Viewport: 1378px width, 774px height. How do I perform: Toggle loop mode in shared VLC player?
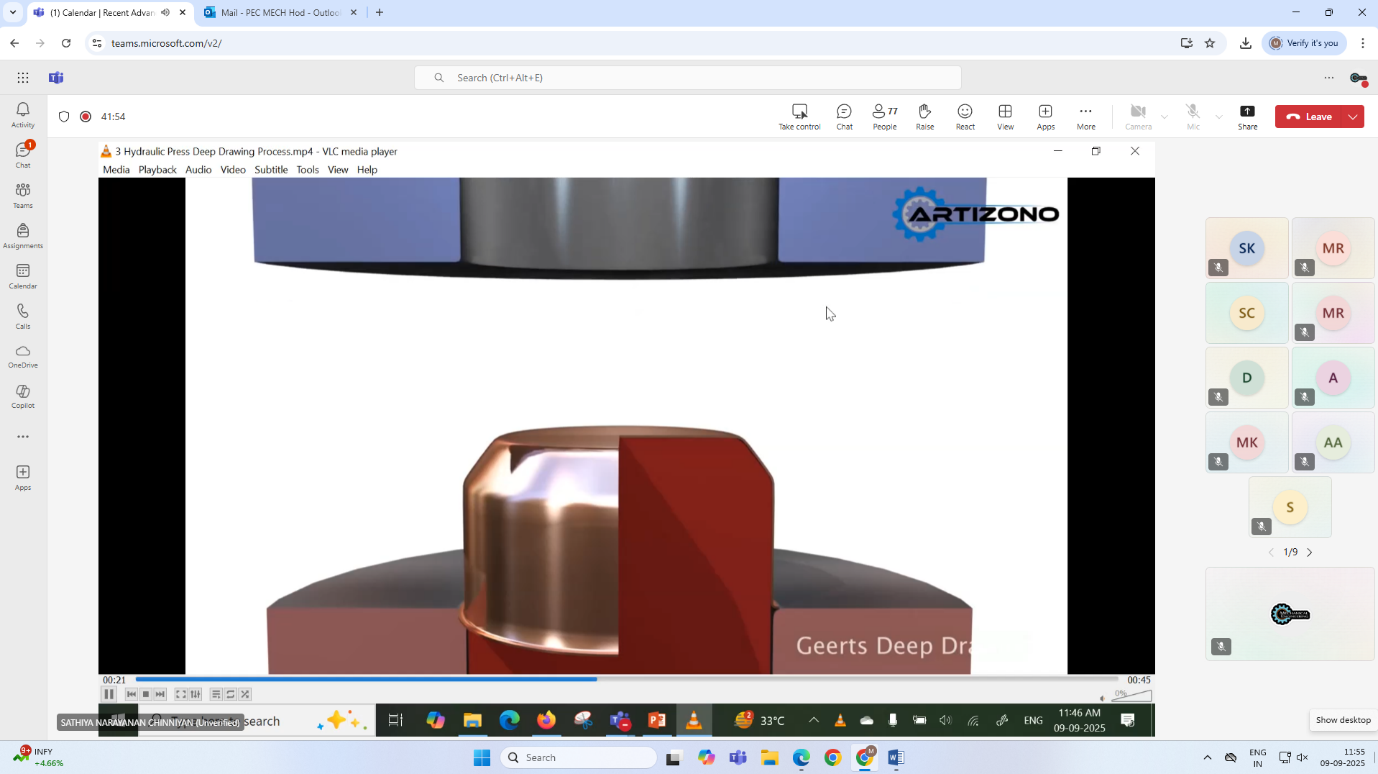tap(231, 694)
